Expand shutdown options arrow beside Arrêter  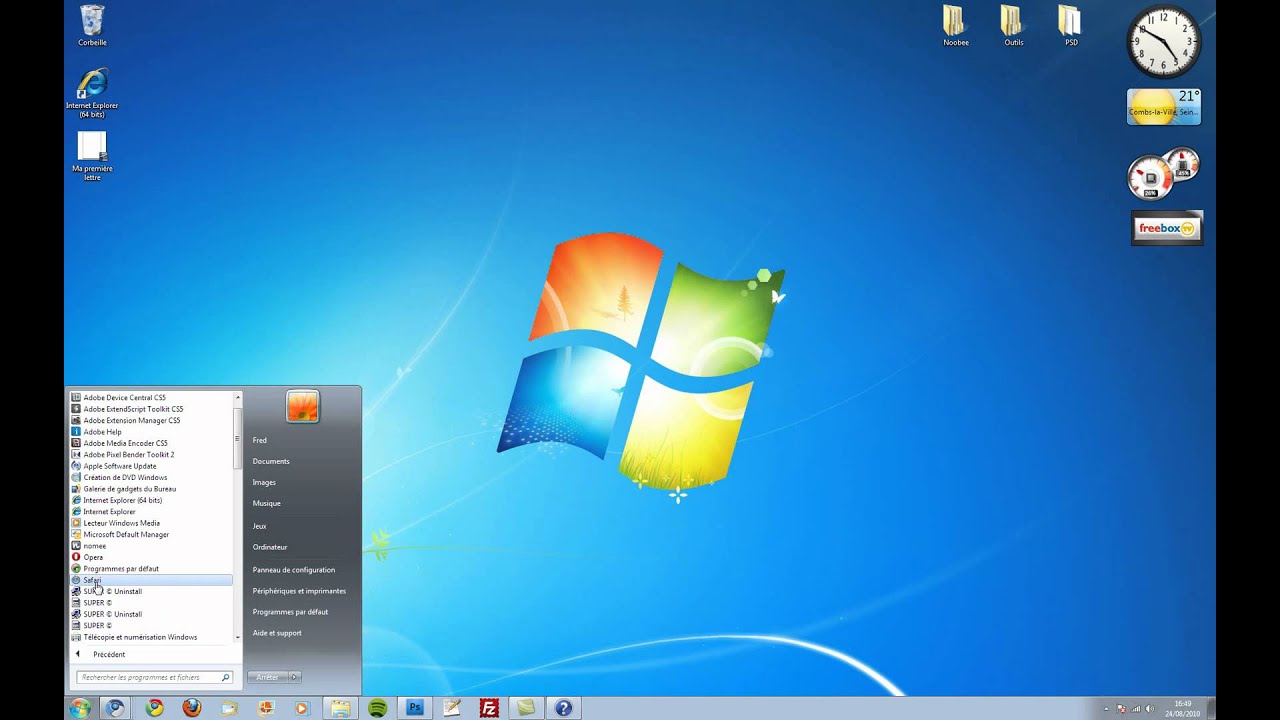point(294,677)
